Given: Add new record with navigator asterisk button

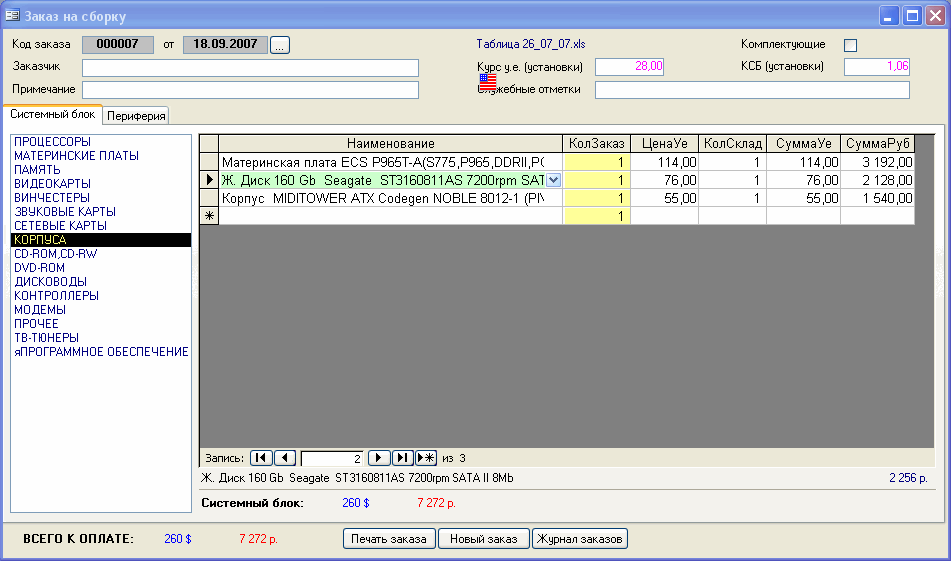Looking at the screenshot, I should tap(426, 458).
